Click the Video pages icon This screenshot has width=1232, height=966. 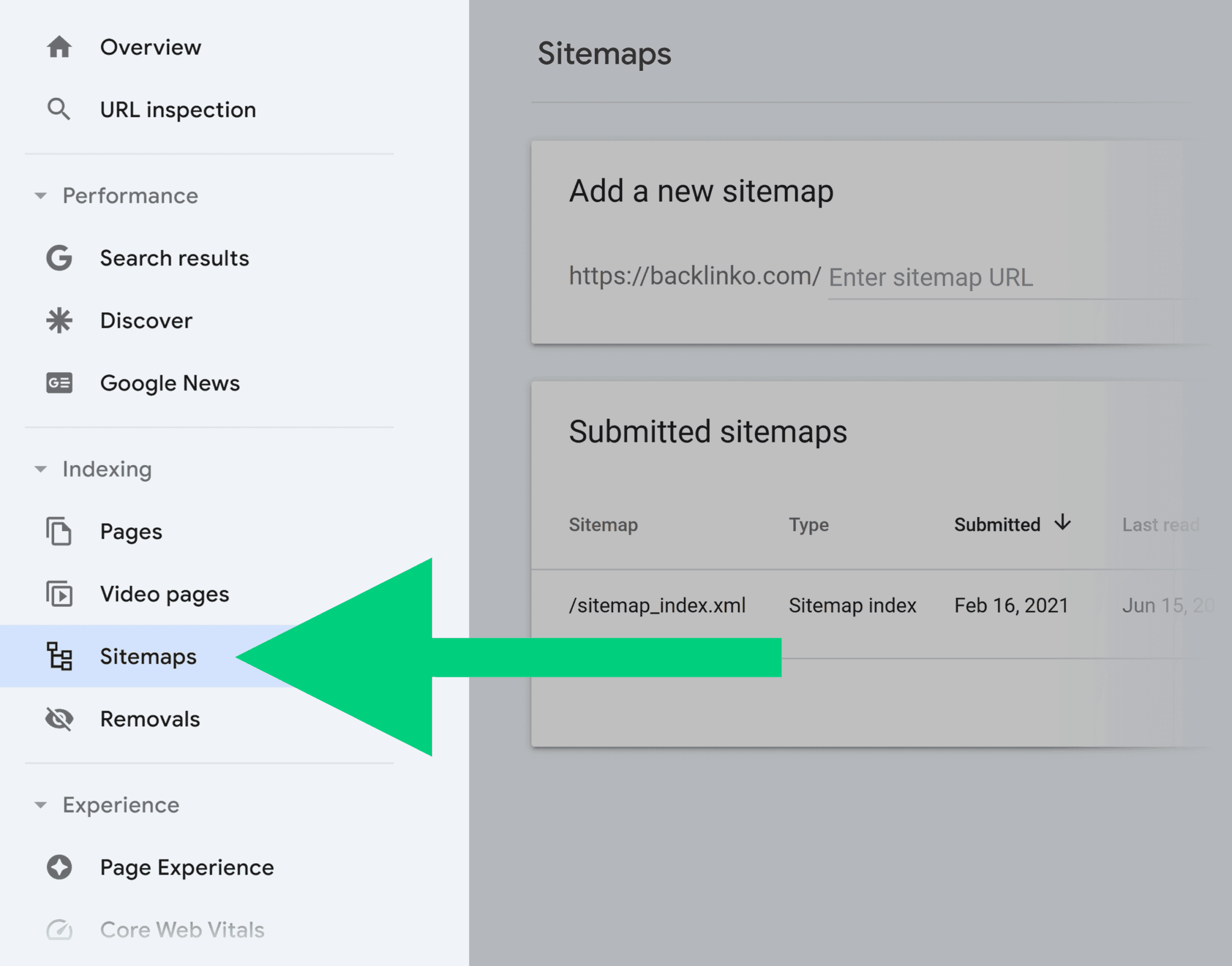(60, 594)
